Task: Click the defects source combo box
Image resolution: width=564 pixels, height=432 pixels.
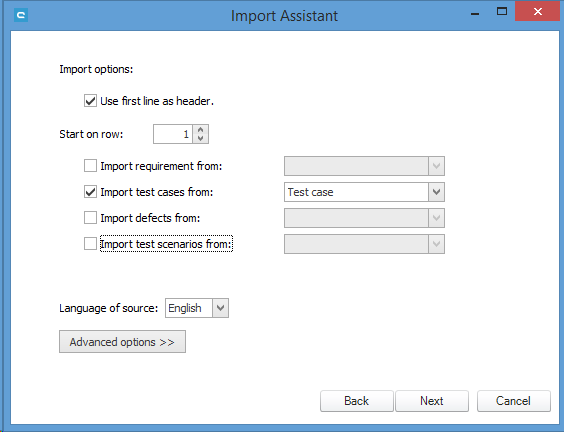Action: [364, 218]
